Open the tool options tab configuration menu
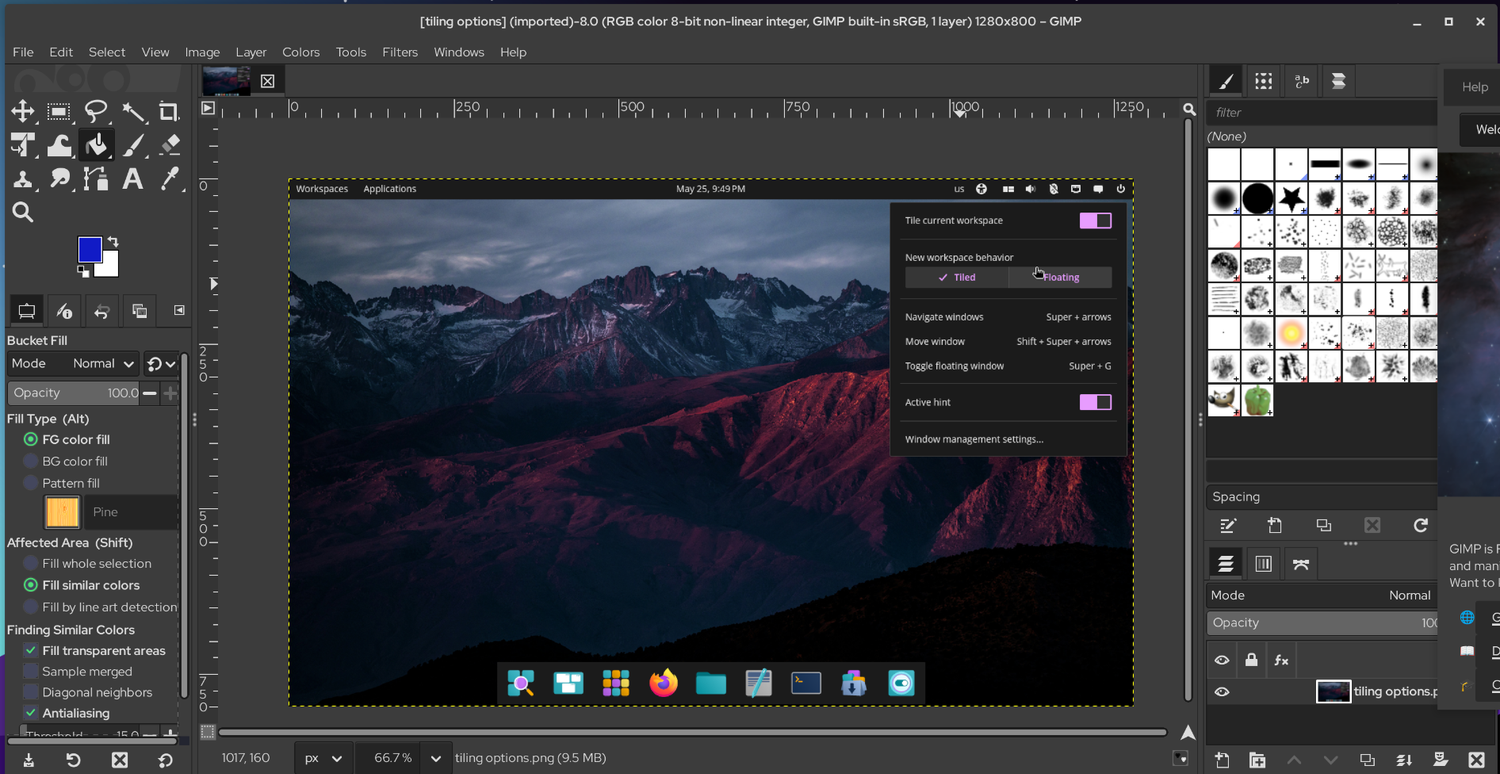The image size is (1500, 774). point(179,310)
